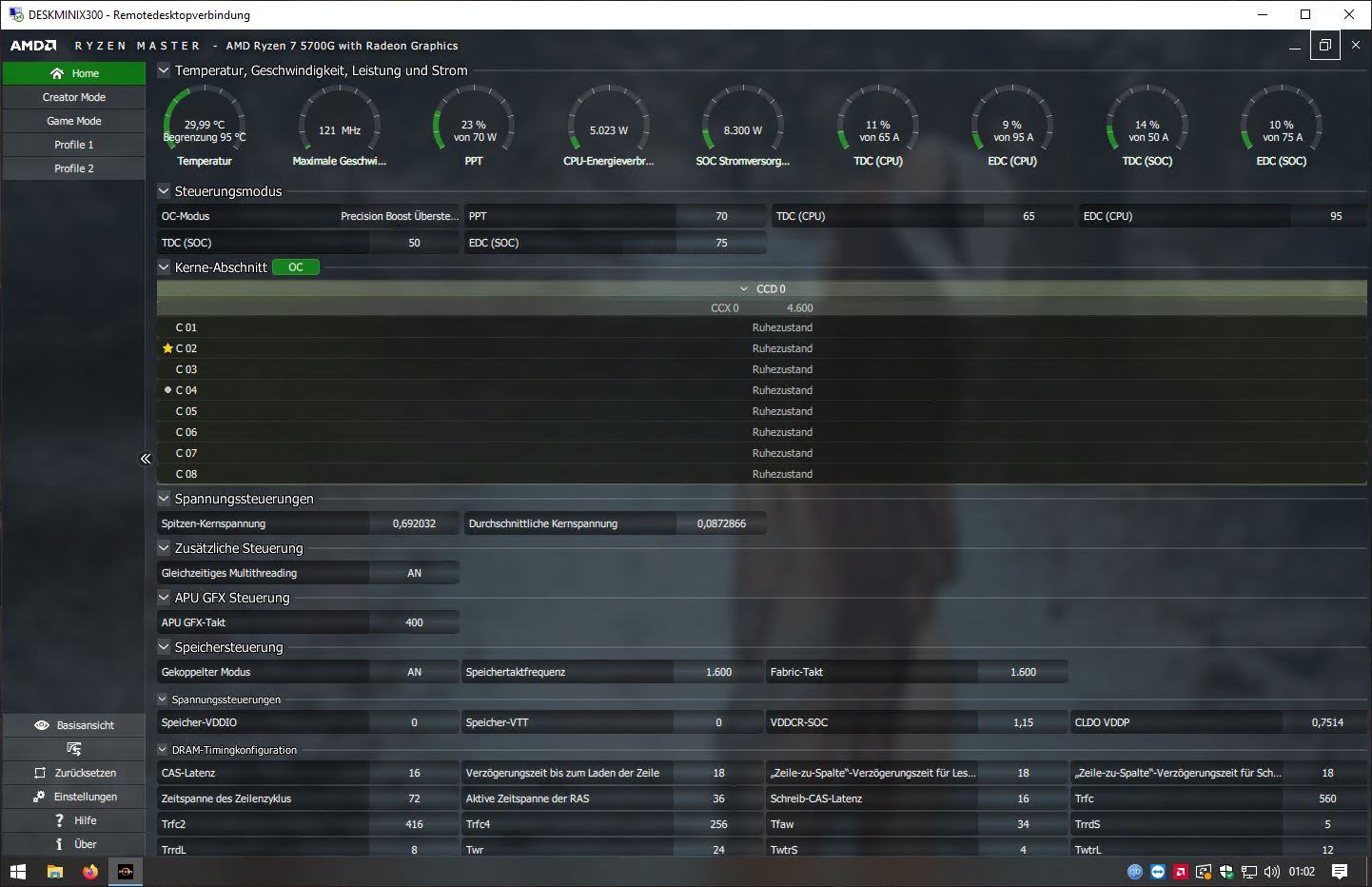Screen dimensions: 1372x887
Task: Collapse the Steuerungsmodus section
Action: click(x=164, y=191)
